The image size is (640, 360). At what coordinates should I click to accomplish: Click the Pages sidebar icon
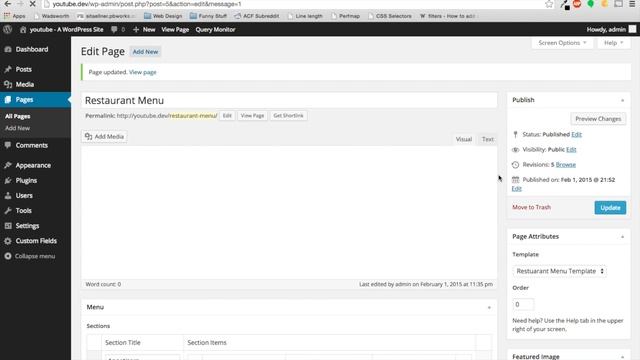(x=8, y=100)
